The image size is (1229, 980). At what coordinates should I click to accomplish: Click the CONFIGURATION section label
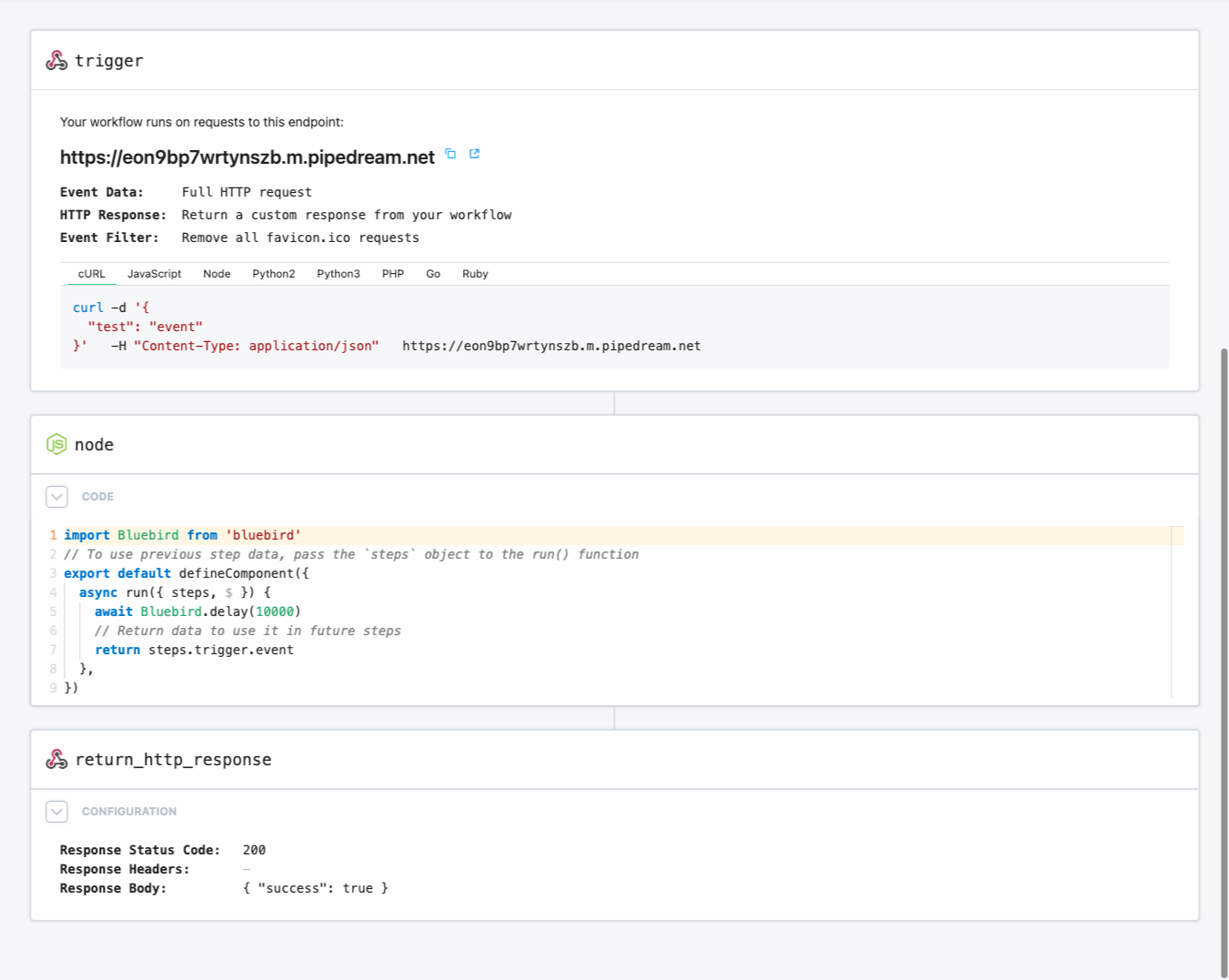coord(129,812)
